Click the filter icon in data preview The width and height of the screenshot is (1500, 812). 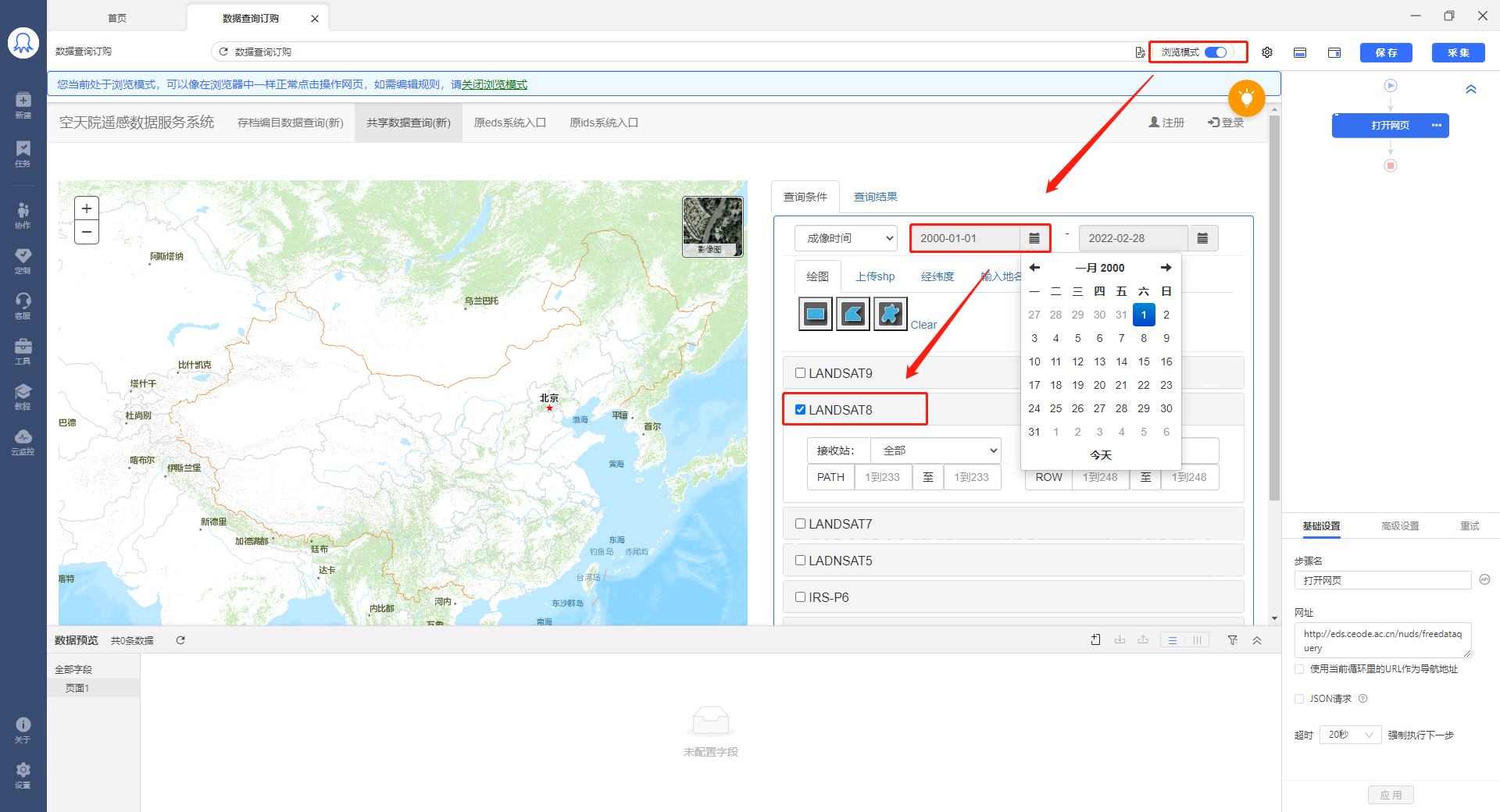pyautogui.click(x=1232, y=640)
